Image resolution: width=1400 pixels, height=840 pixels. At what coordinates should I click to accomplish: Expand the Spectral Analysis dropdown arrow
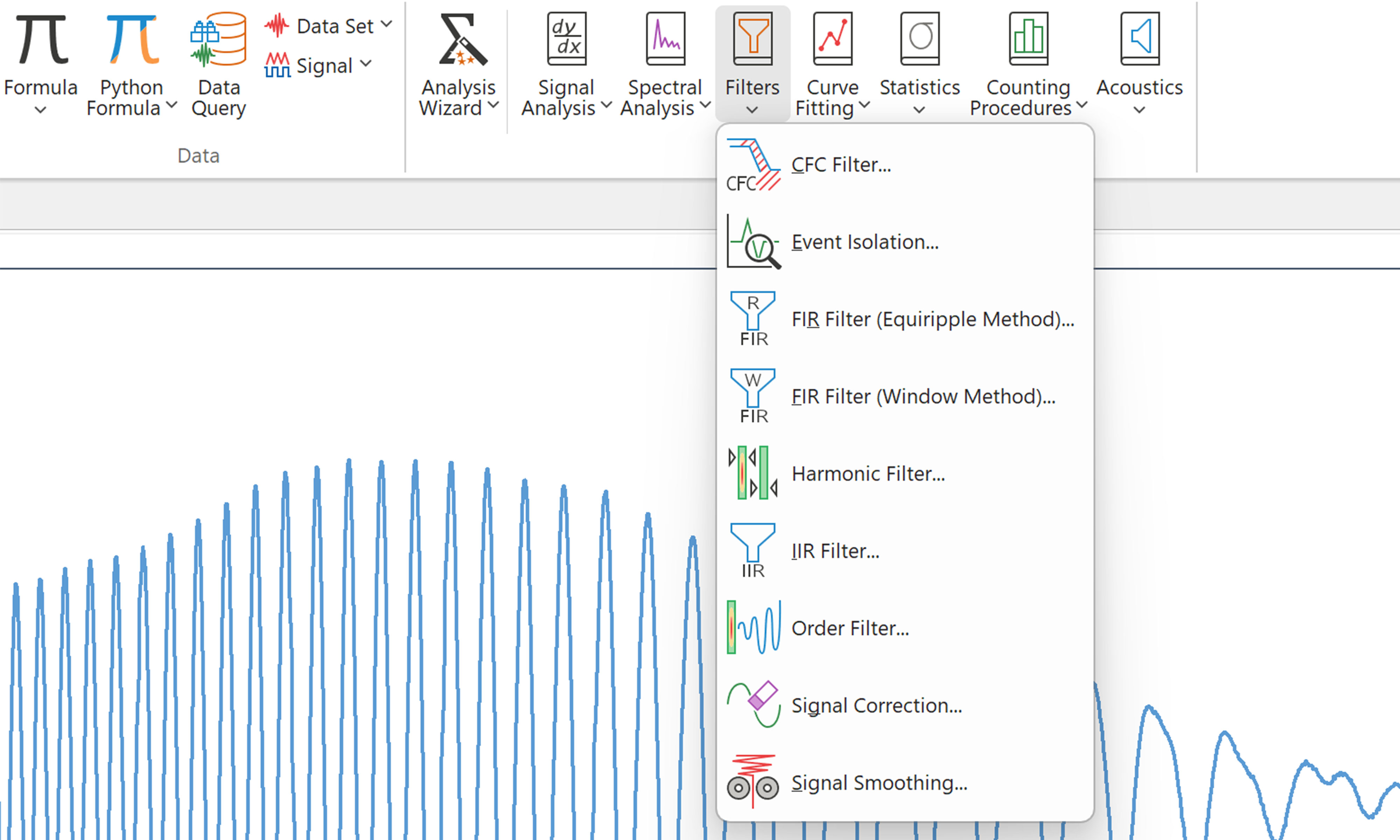[x=705, y=105]
